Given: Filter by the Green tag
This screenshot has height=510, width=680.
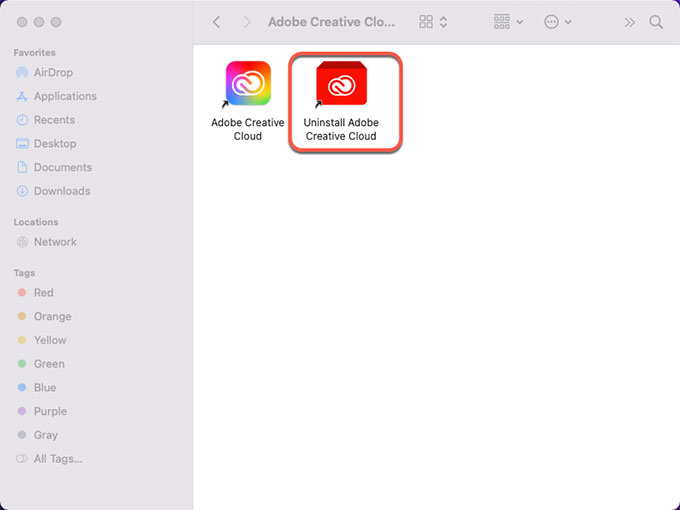Looking at the screenshot, I should 49,364.
